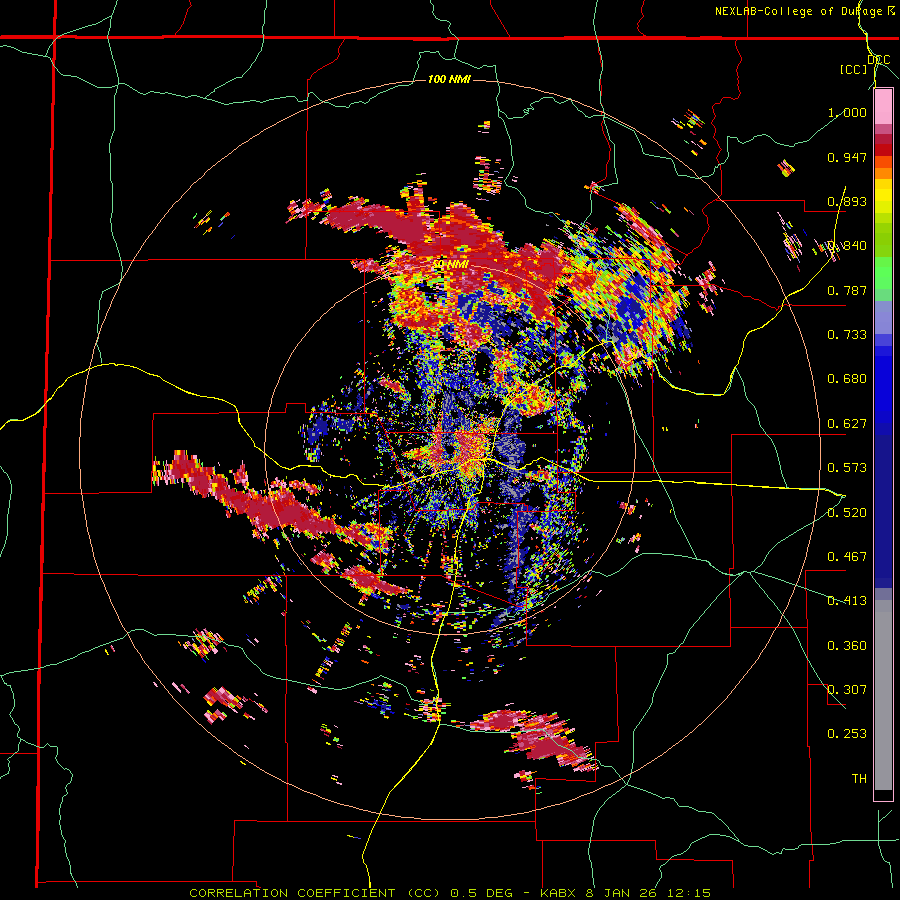Screen dimensions: 900x900
Task: Select the 50 NMI range ring label
Action: pyautogui.click(x=450, y=264)
